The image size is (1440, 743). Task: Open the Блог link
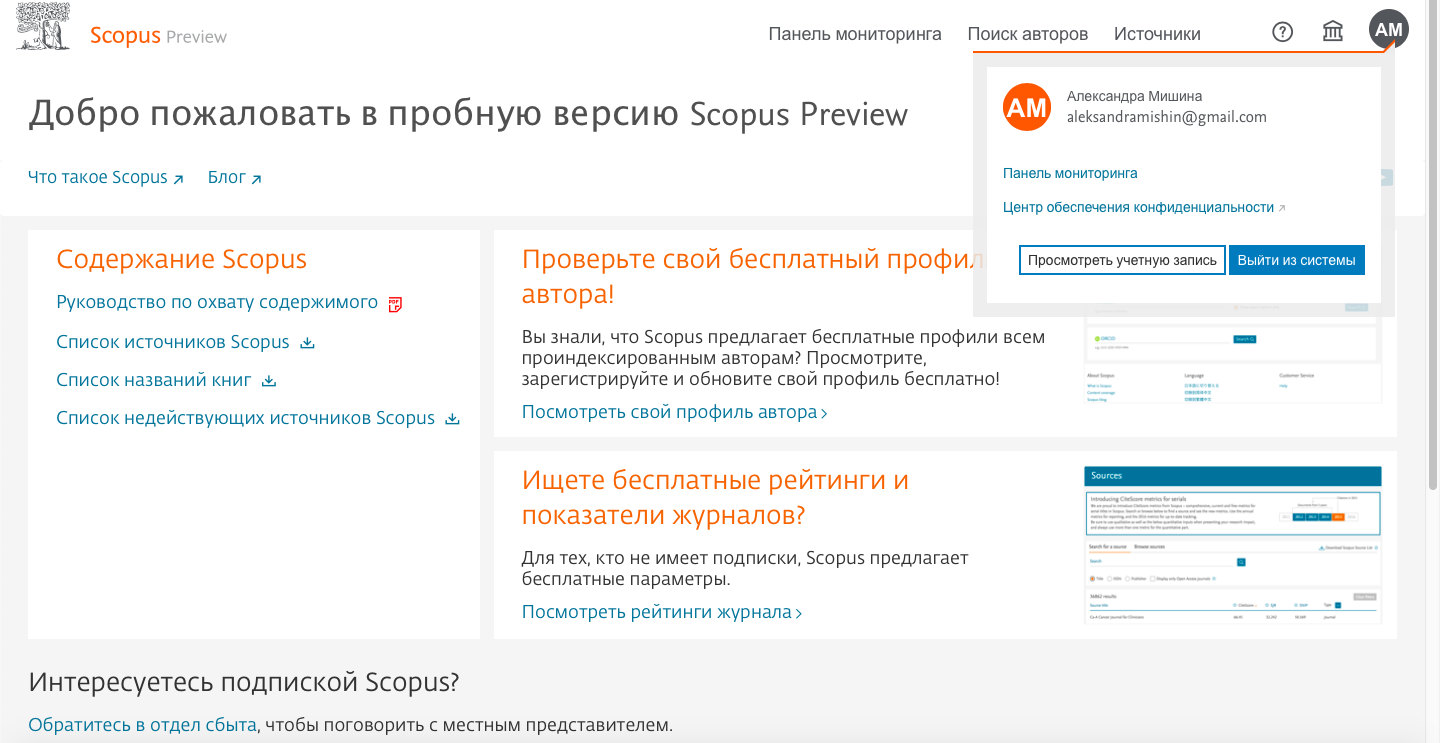point(227,177)
